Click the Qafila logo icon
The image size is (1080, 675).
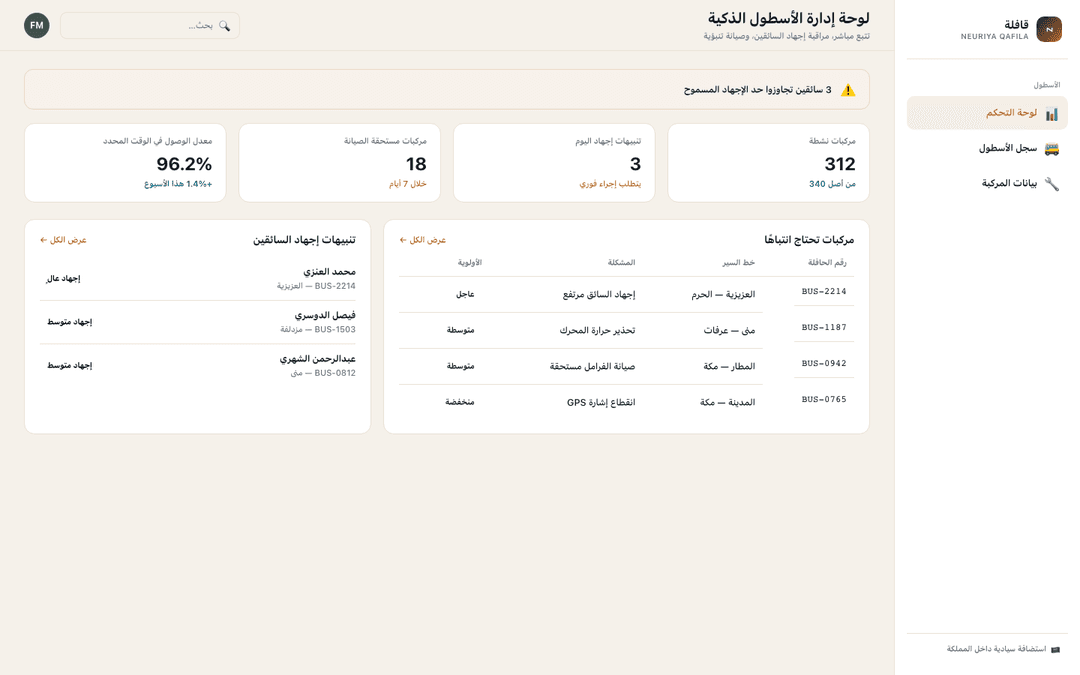(x=1048, y=29)
